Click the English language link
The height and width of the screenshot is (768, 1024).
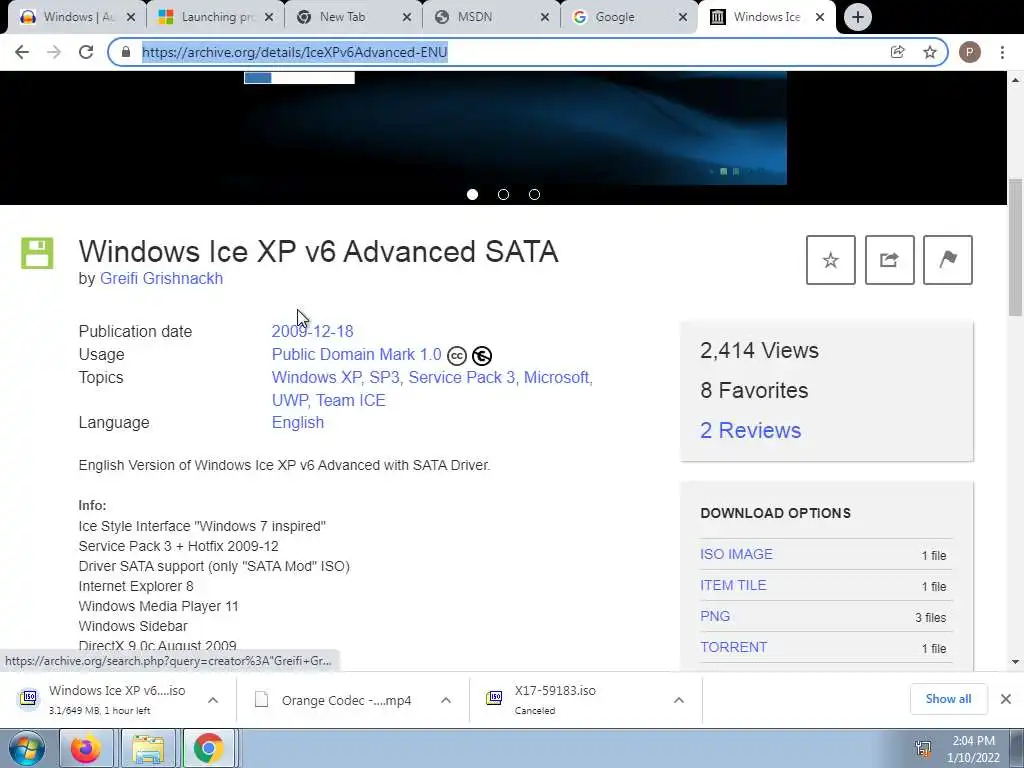pyautogui.click(x=298, y=423)
